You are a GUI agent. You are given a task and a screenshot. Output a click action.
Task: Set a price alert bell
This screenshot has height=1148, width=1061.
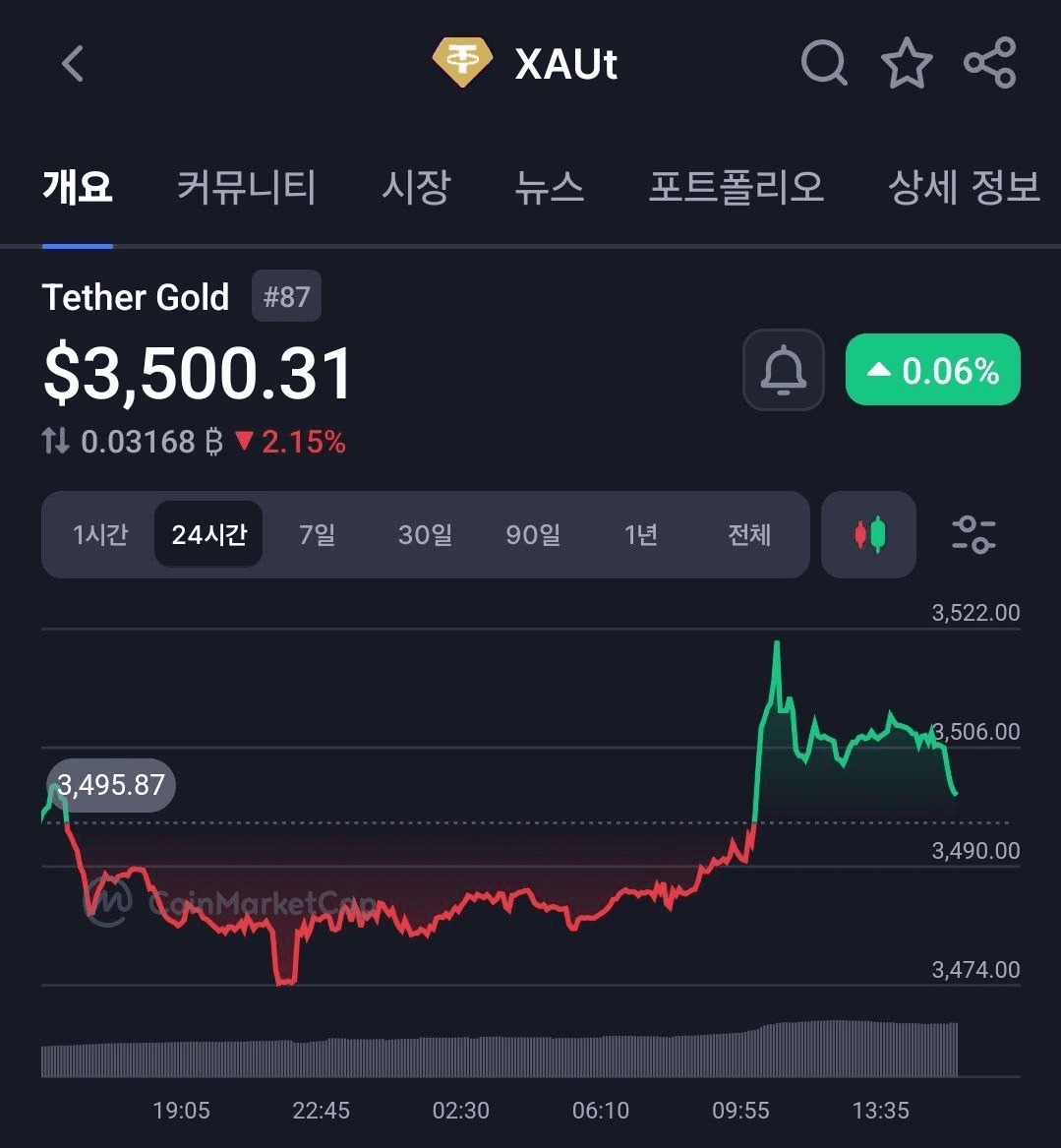783,370
